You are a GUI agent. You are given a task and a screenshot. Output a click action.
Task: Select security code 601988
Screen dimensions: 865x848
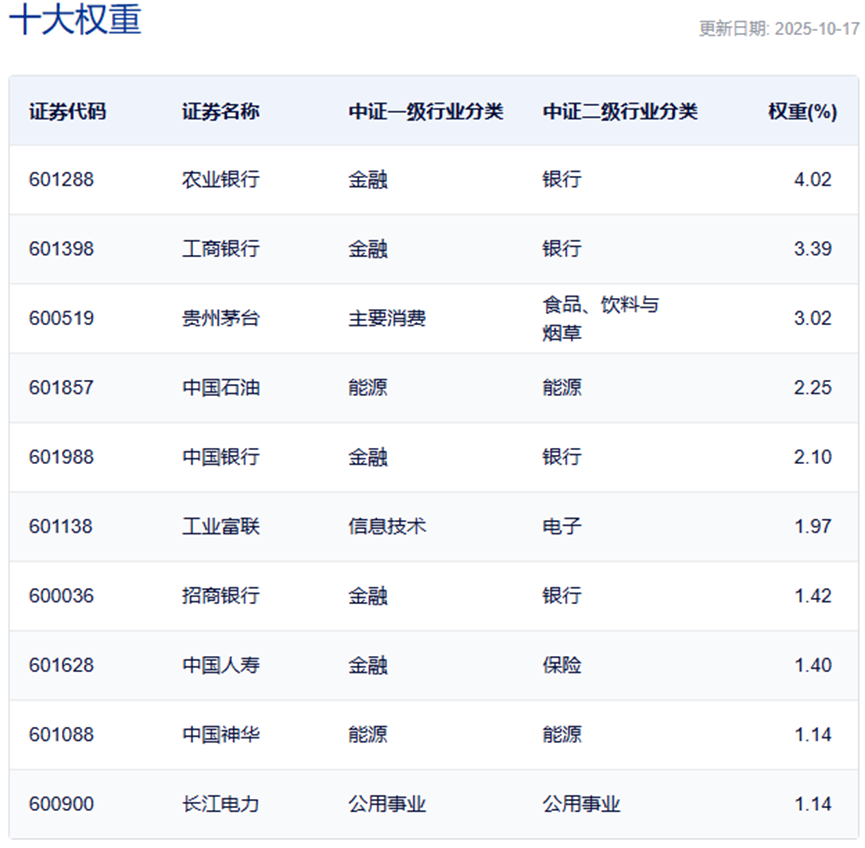click(x=61, y=457)
